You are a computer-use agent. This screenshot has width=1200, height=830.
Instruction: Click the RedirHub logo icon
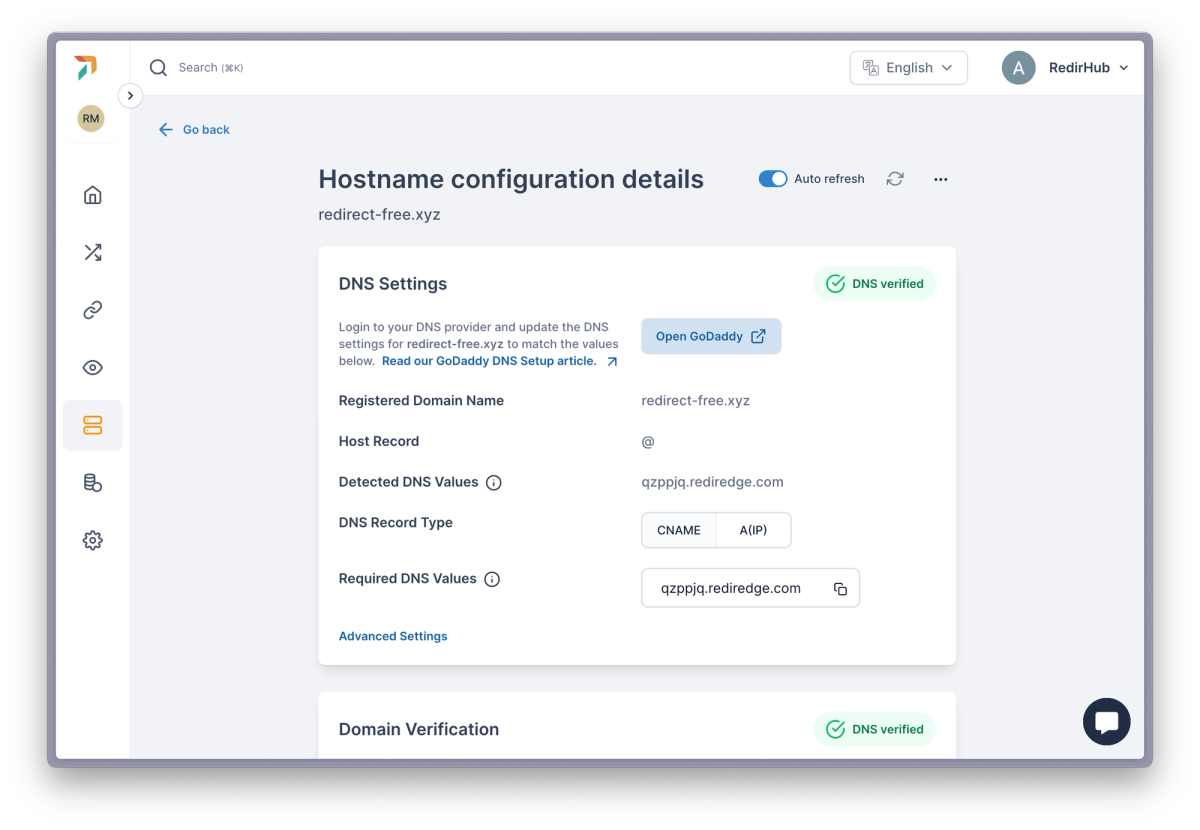[x=86, y=68]
